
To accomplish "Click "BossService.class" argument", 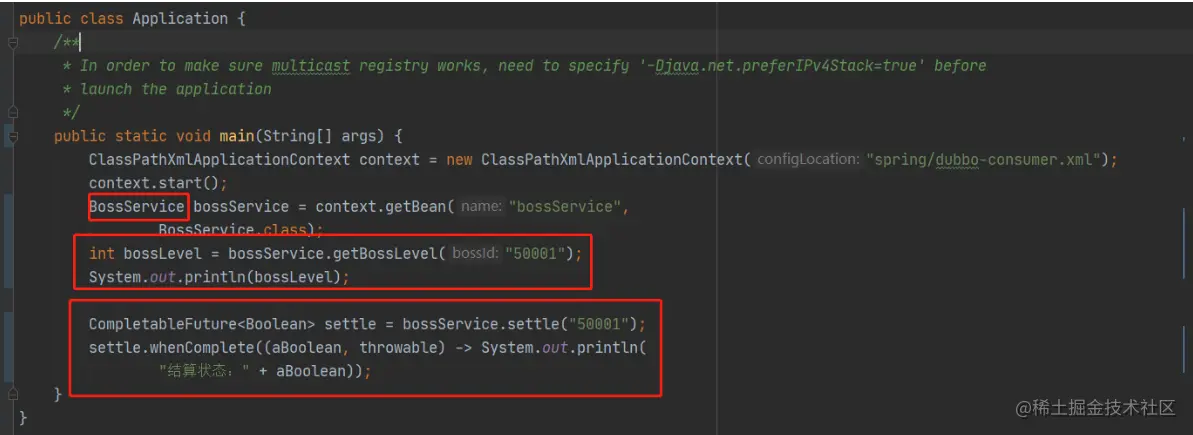I will 232,230.
